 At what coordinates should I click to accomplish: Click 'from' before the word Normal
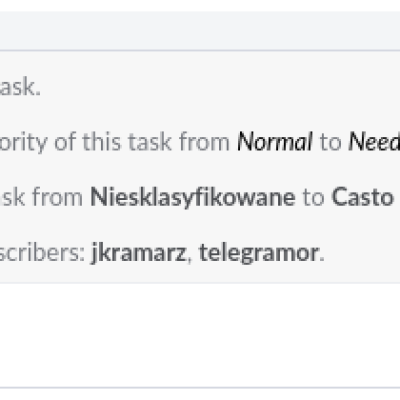pyautogui.click(x=204, y=142)
